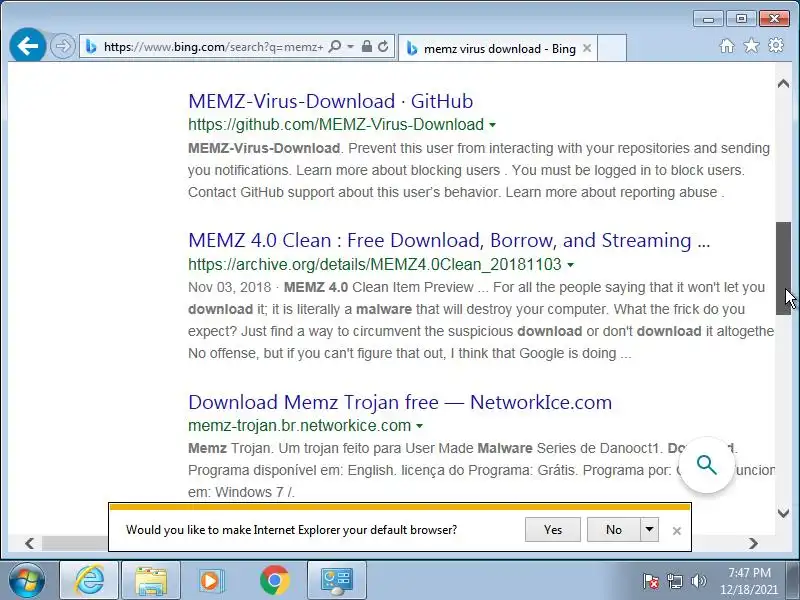The height and width of the screenshot is (600, 800).
Task: Click the Bing logo icon in the address bar
Action: pyautogui.click(x=91, y=47)
